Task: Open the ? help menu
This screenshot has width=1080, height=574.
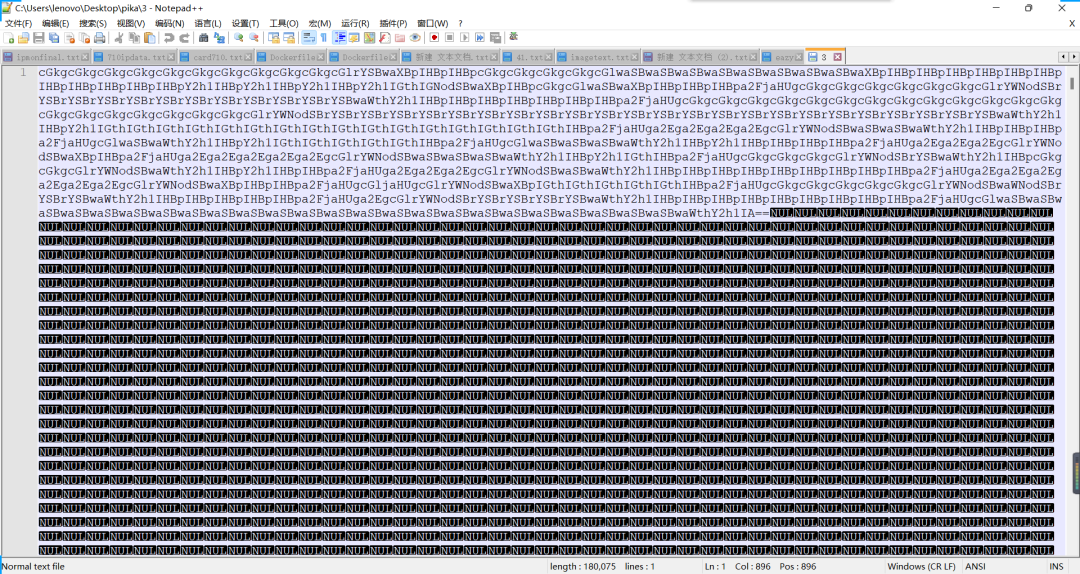Action: 460,23
